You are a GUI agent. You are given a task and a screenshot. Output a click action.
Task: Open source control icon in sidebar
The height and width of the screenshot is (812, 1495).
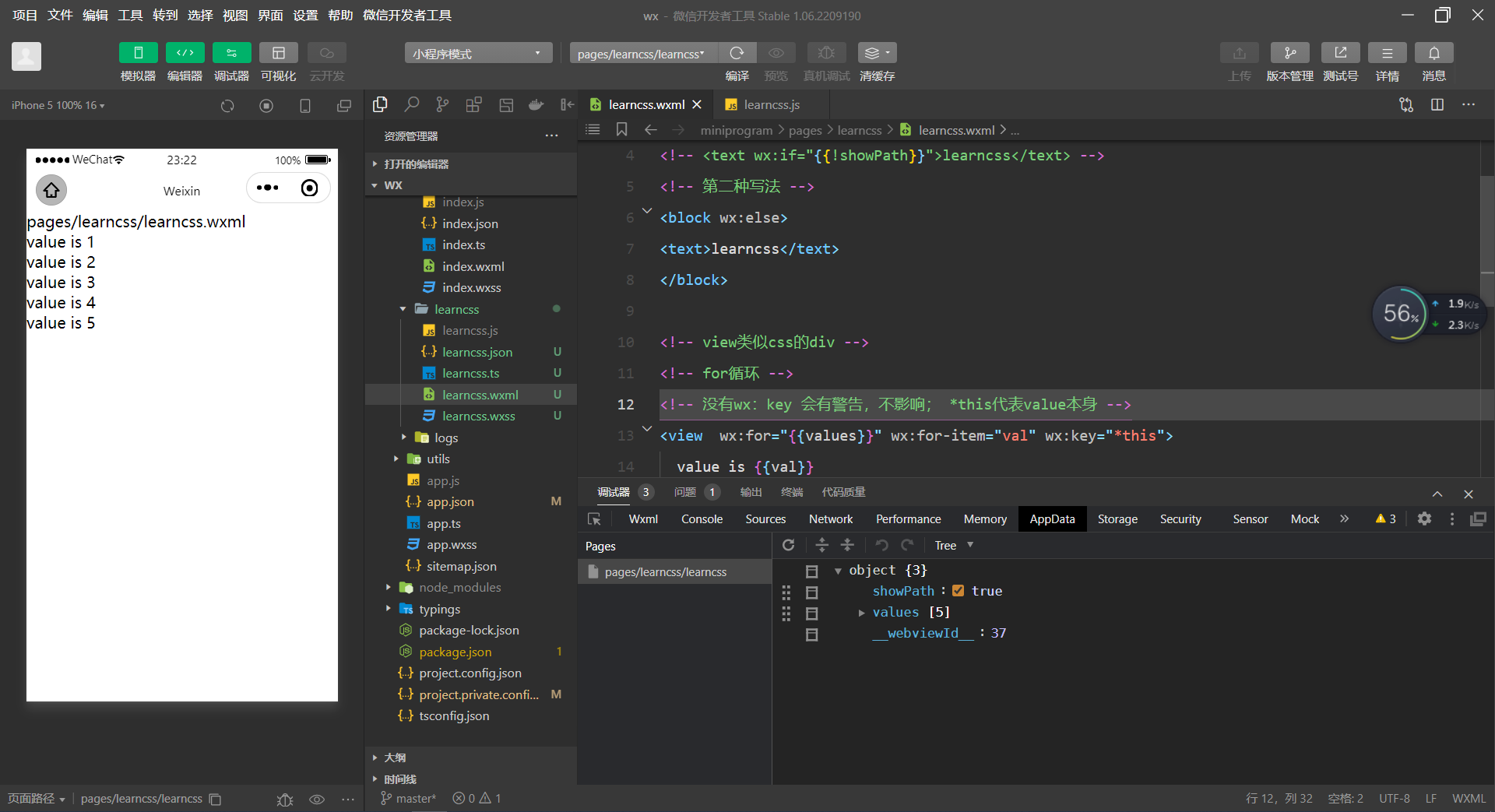(x=442, y=105)
